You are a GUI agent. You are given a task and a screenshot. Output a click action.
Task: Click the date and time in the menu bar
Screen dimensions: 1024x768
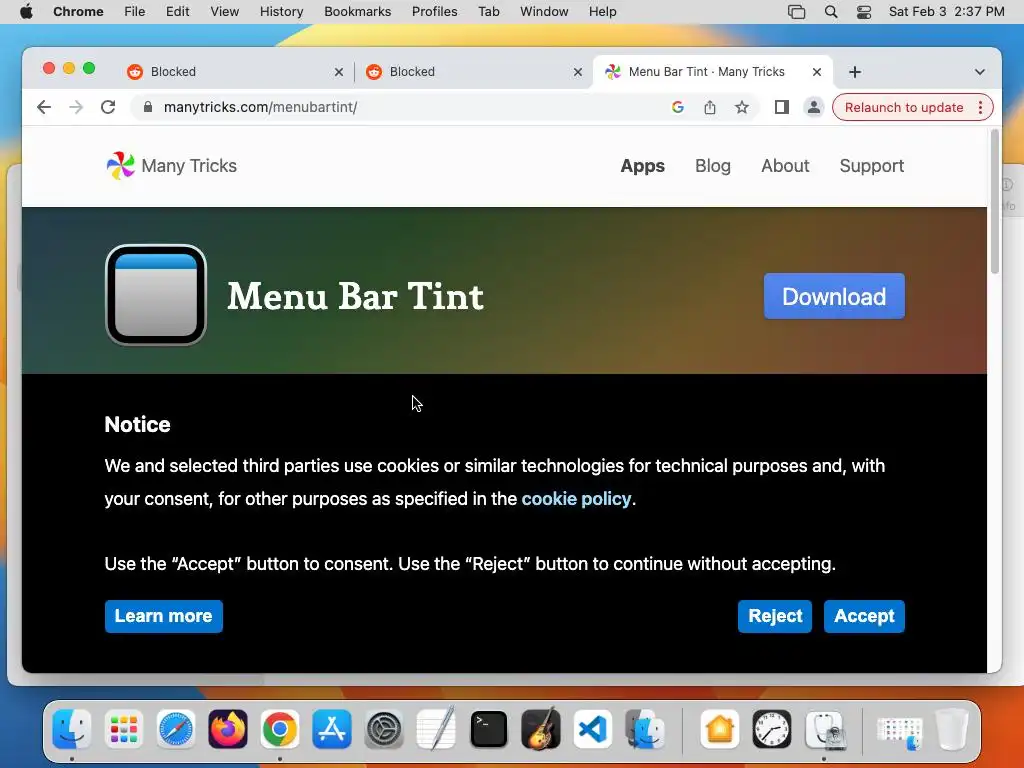click(946, 12)
